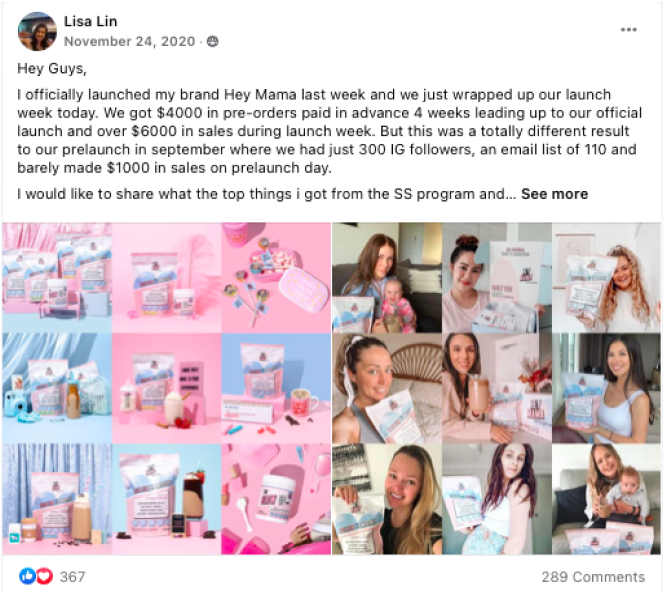
Task: Click the November 24, 2020 post date
Action: [x=129, y=41]
